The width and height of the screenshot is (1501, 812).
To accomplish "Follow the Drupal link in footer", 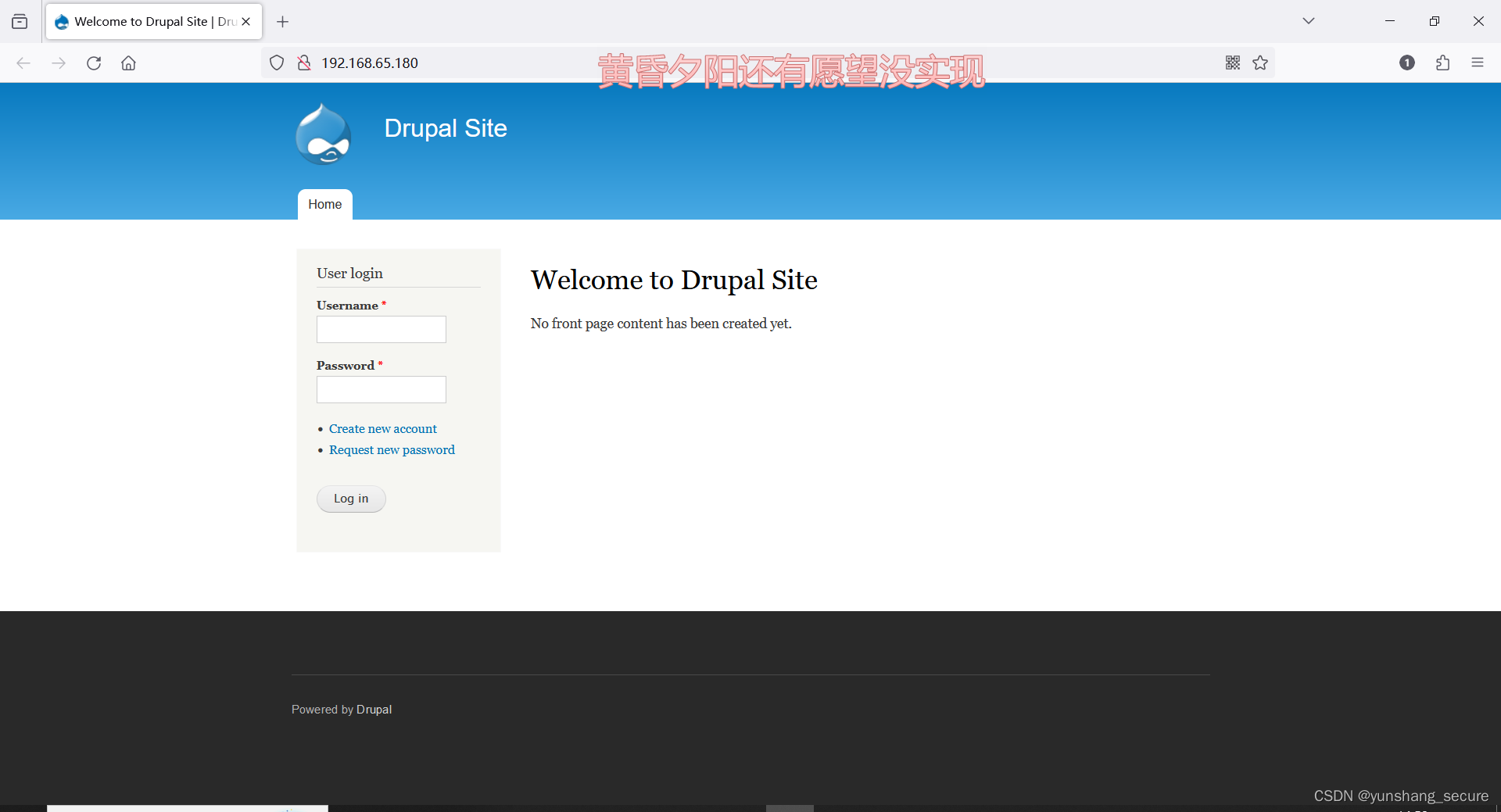I will pos(374,710).
